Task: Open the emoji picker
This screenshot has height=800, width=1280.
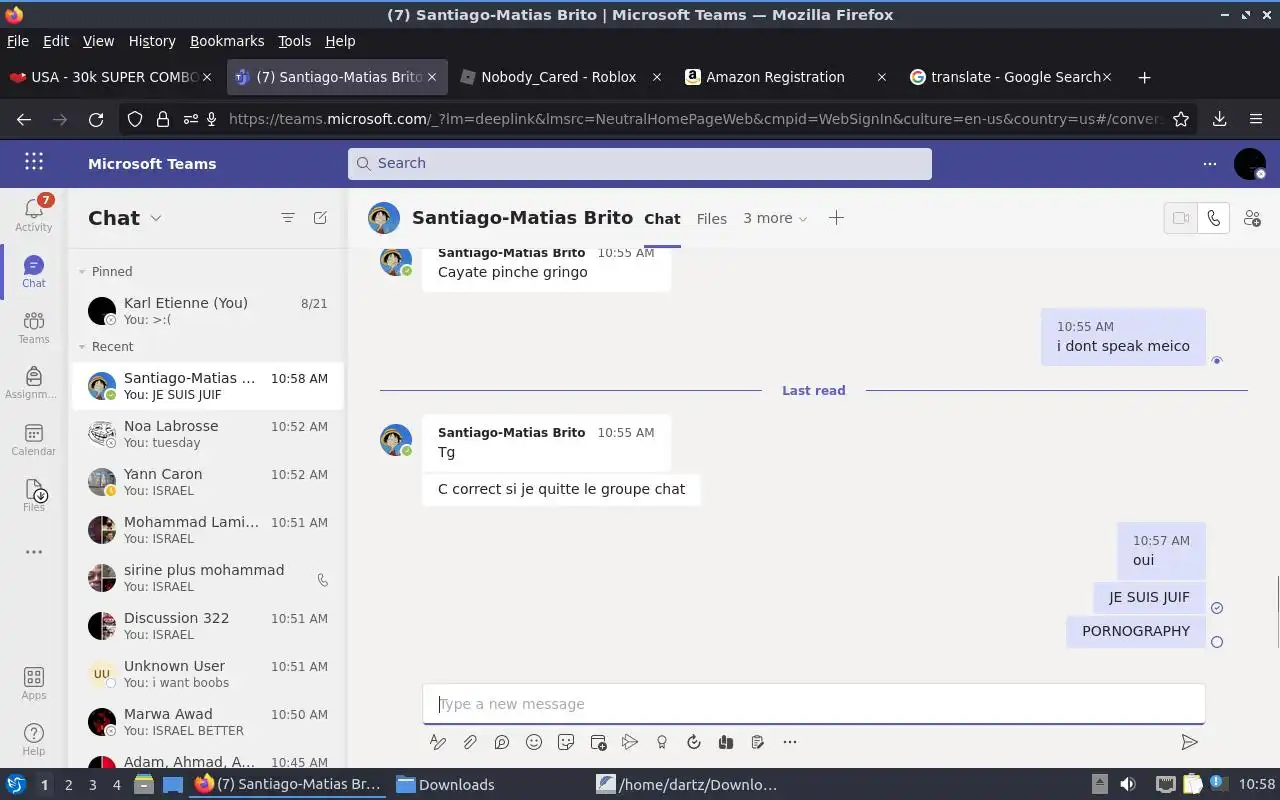Action: (534, 742)
